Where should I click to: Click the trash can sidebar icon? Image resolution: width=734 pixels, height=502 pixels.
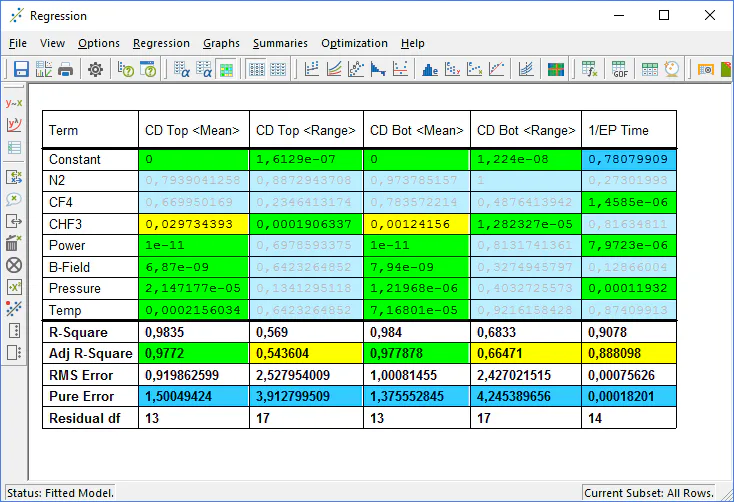(x=14, y=243)
